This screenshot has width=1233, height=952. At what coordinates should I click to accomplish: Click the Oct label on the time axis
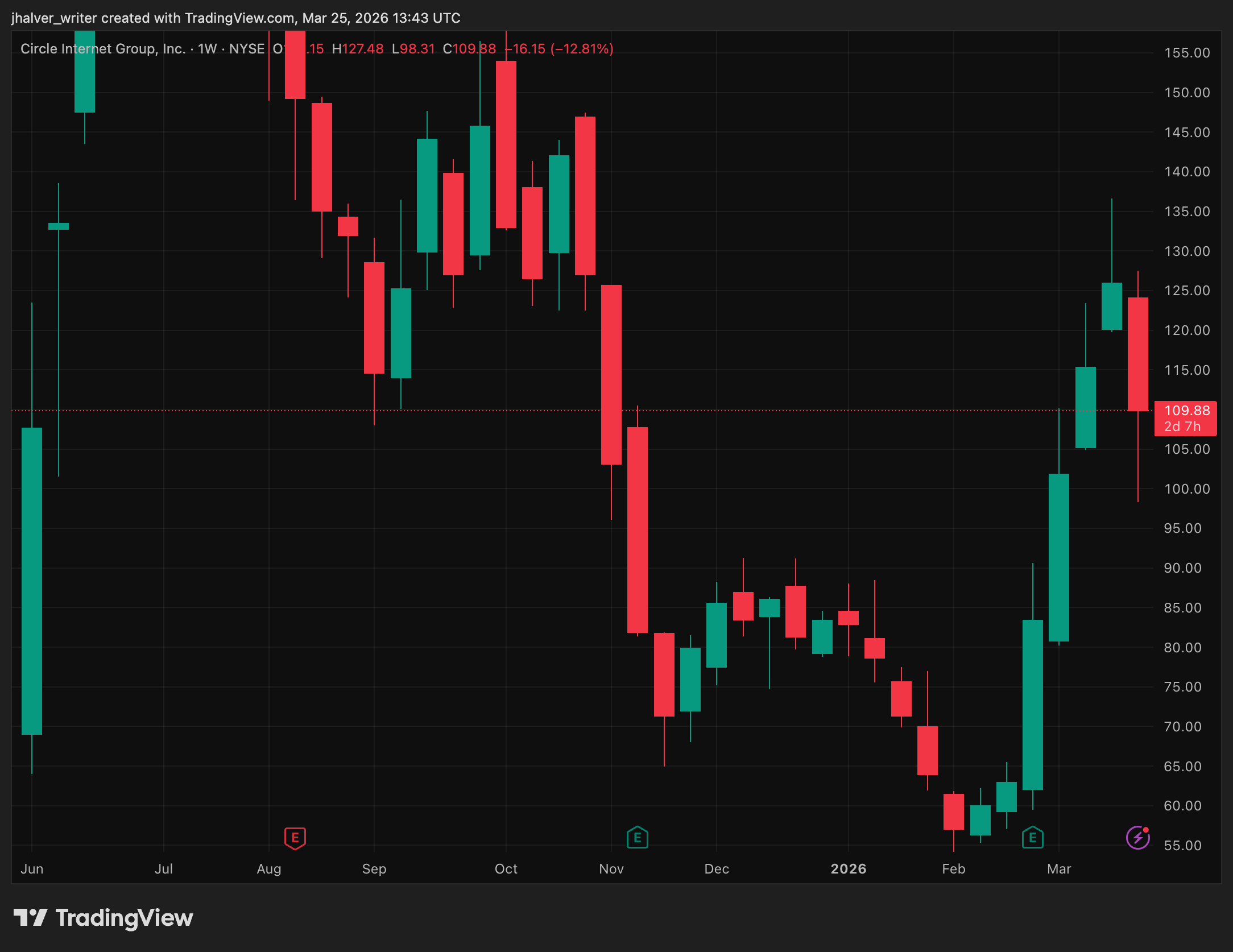click(x=506, y=869)
